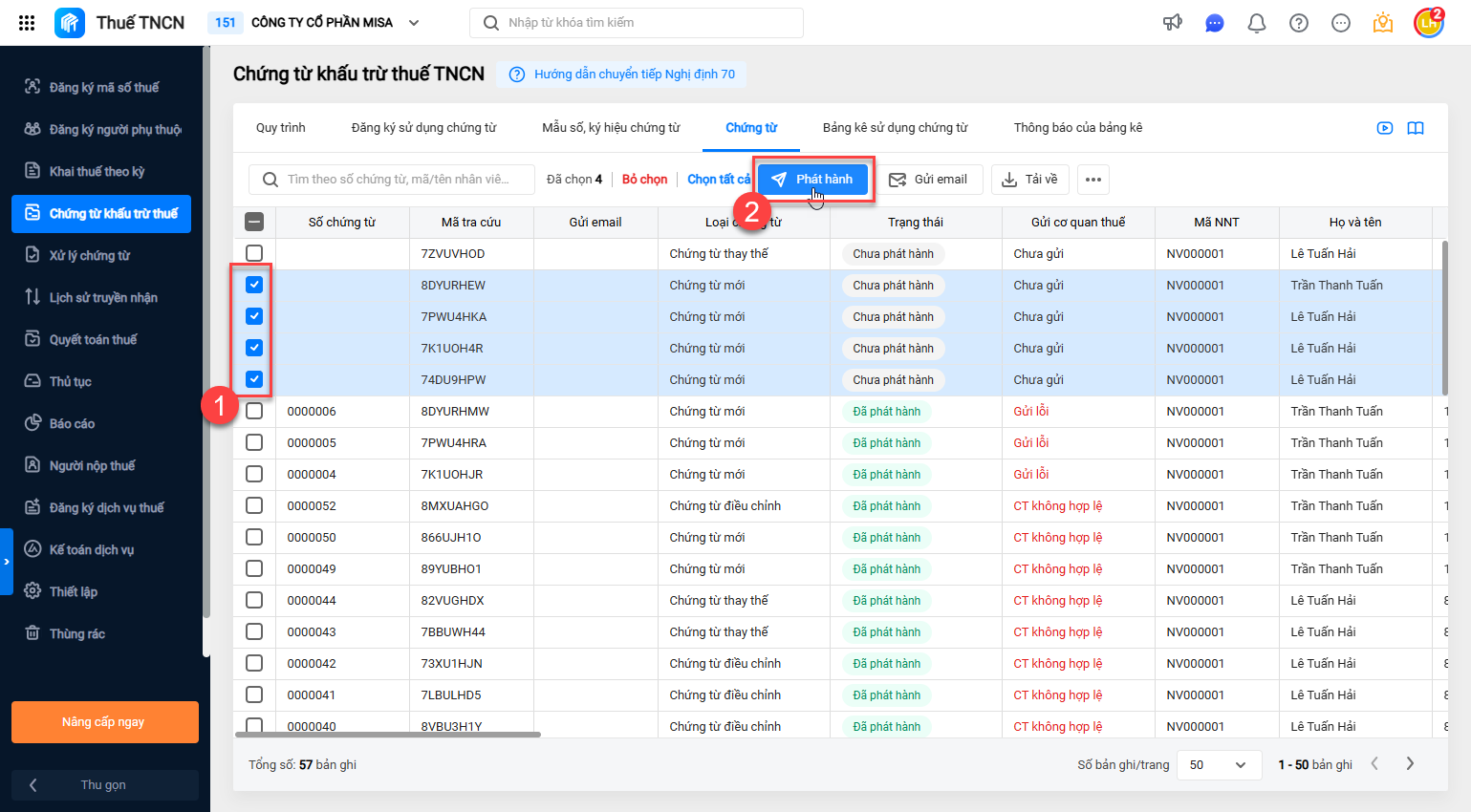Click the more options ellipsis button
1471x812 pixels.
[1093, 180]
